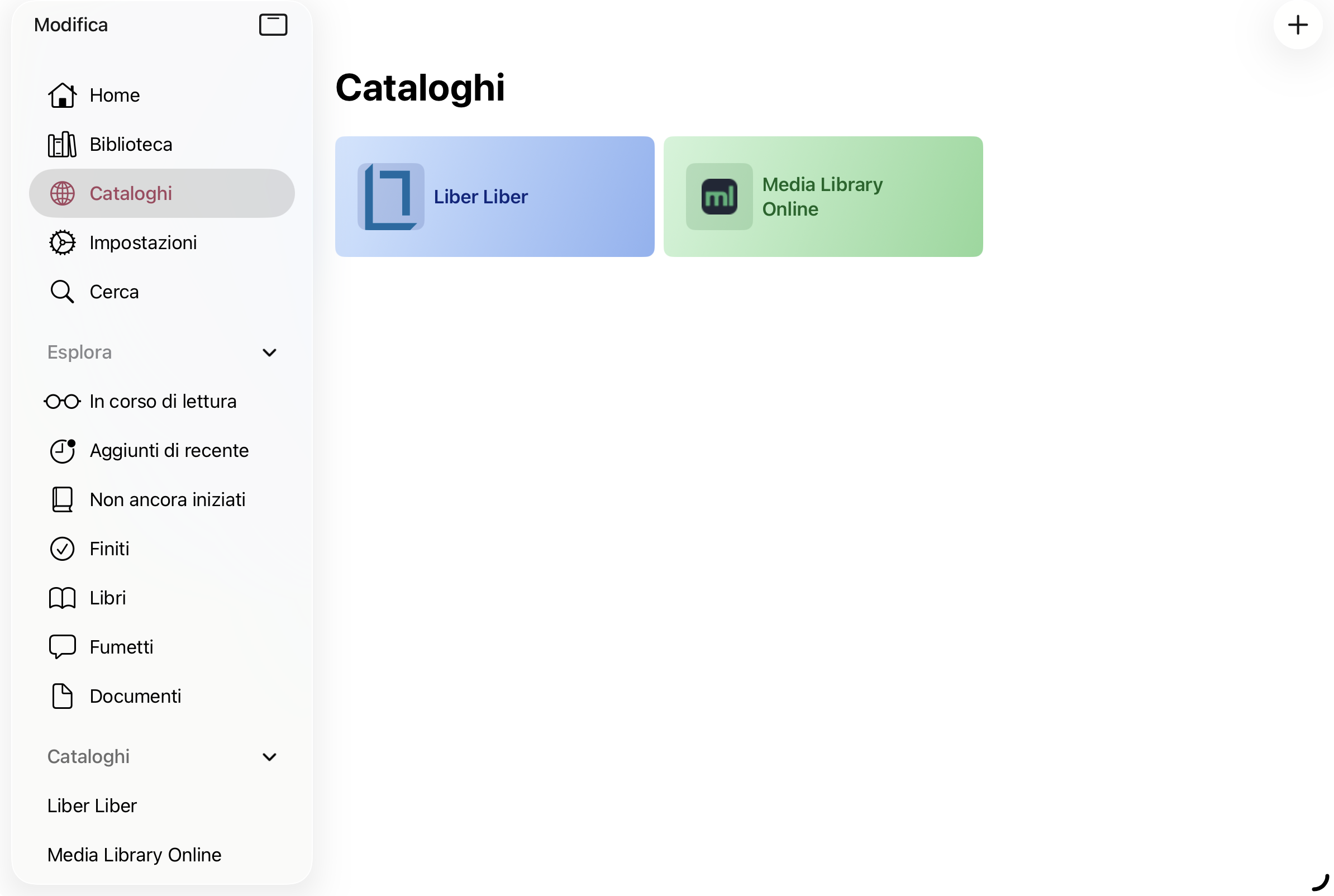Image resolution: width=1334 pixels, height=896 pixels.
Task: Click the Impostazioni gear icon
Action: (x=62, y=243)
